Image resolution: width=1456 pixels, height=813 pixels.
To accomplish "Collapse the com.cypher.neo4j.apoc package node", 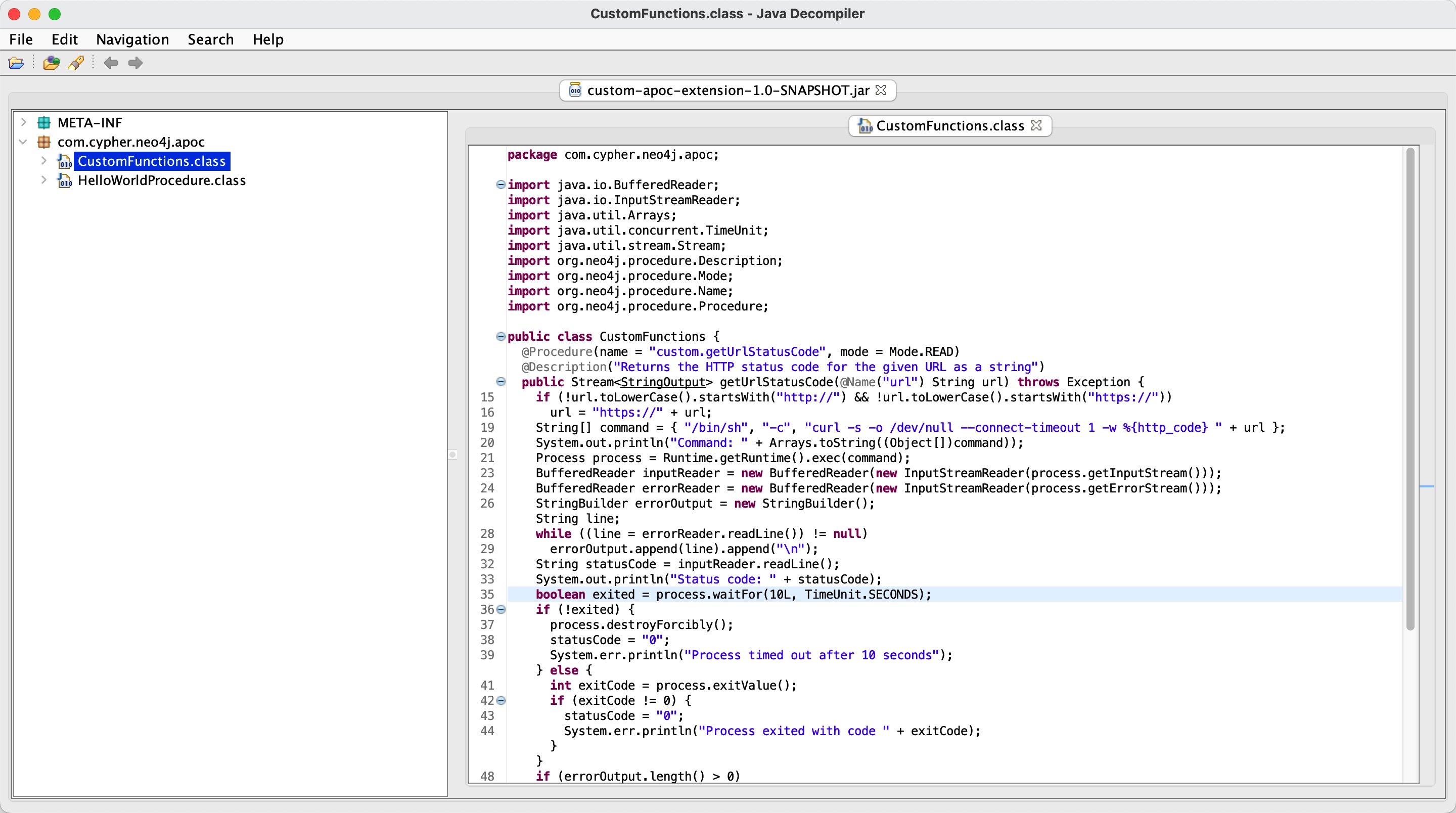I will (24, 142).
